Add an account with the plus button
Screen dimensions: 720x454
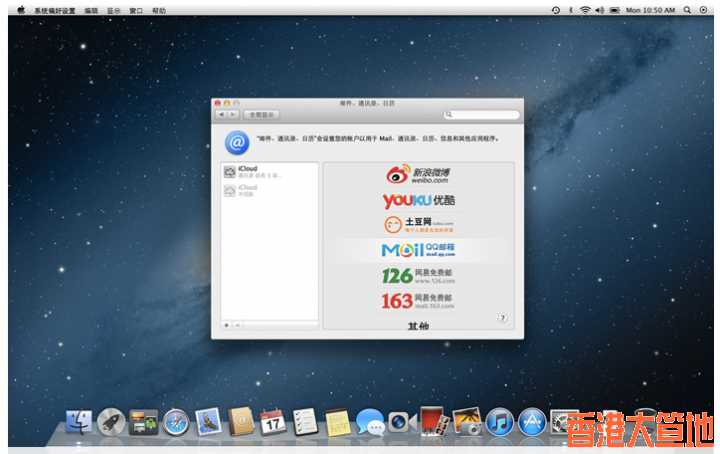[x=226, y=325]
